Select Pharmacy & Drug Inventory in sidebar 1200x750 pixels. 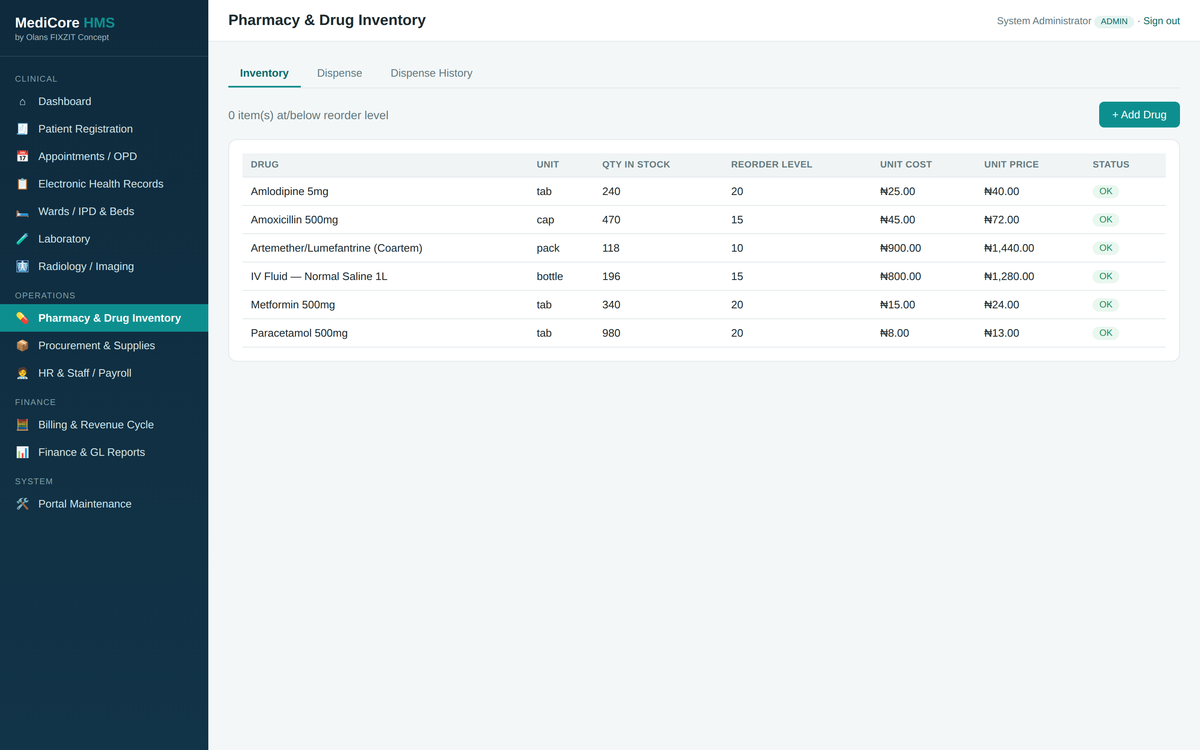[104, 318]
